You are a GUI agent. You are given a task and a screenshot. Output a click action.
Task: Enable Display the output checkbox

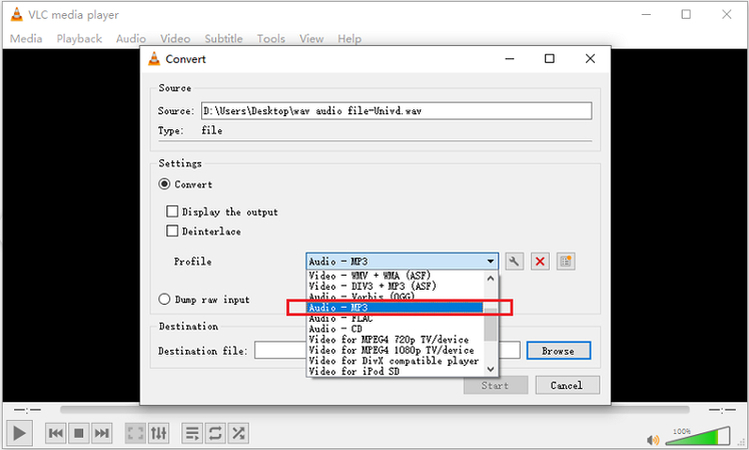(172, 211)
